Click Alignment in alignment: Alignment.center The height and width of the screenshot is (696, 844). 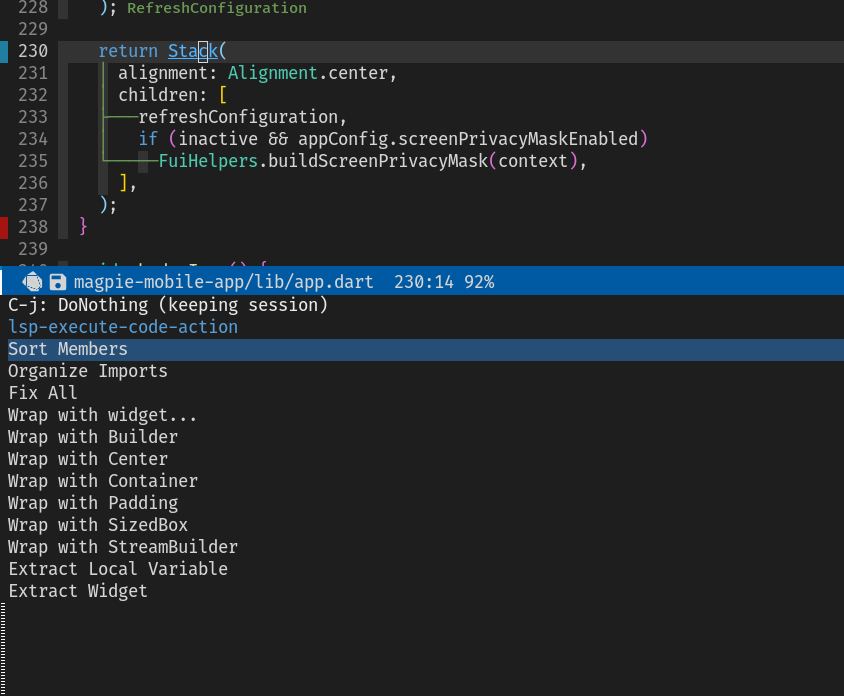point(273,73)
